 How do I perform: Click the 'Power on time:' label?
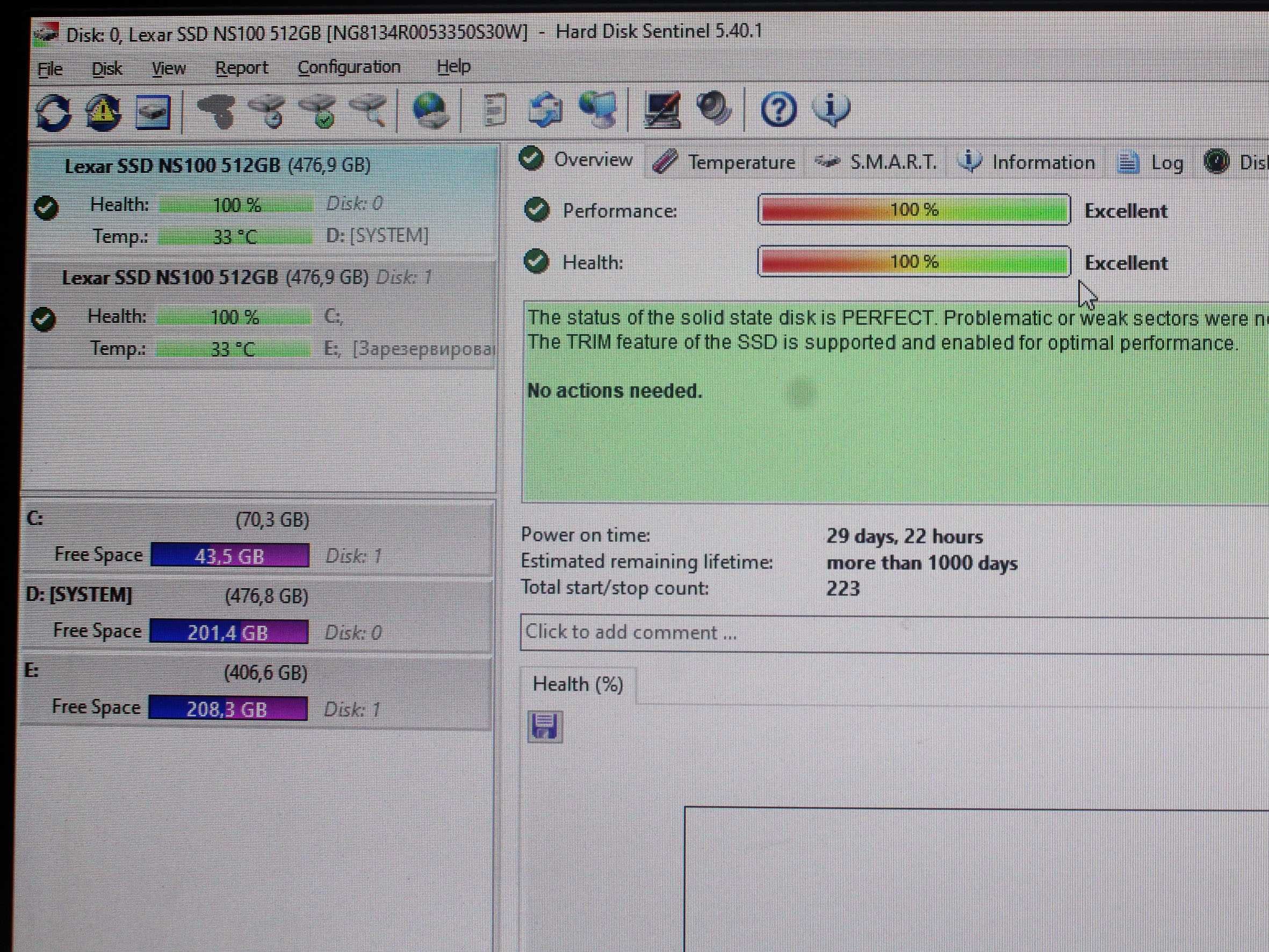[585, 535]
